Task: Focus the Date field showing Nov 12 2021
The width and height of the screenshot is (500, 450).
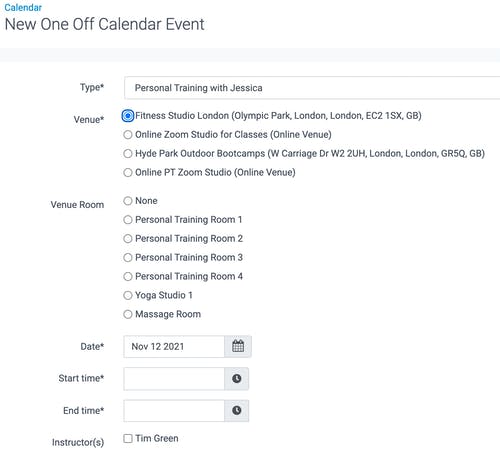Action: (x=174, y=346)
